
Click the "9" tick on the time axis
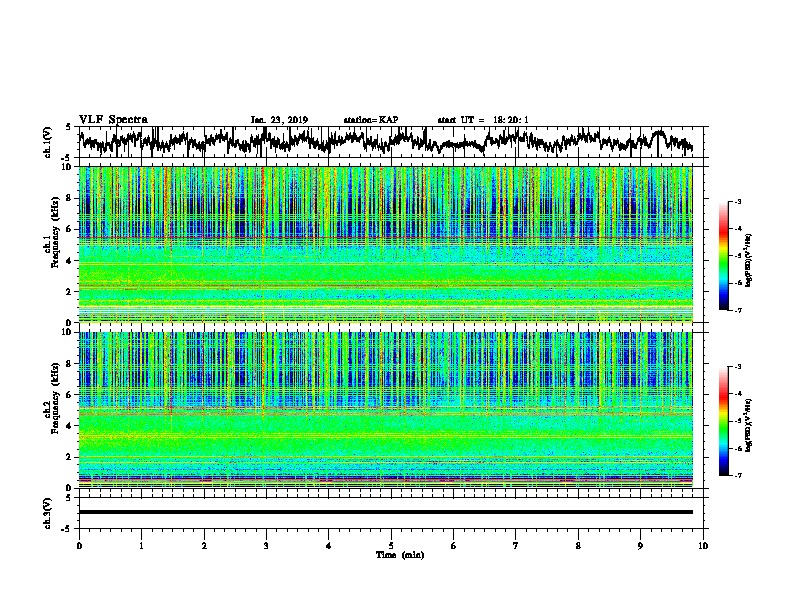click(x=640, y=546)
